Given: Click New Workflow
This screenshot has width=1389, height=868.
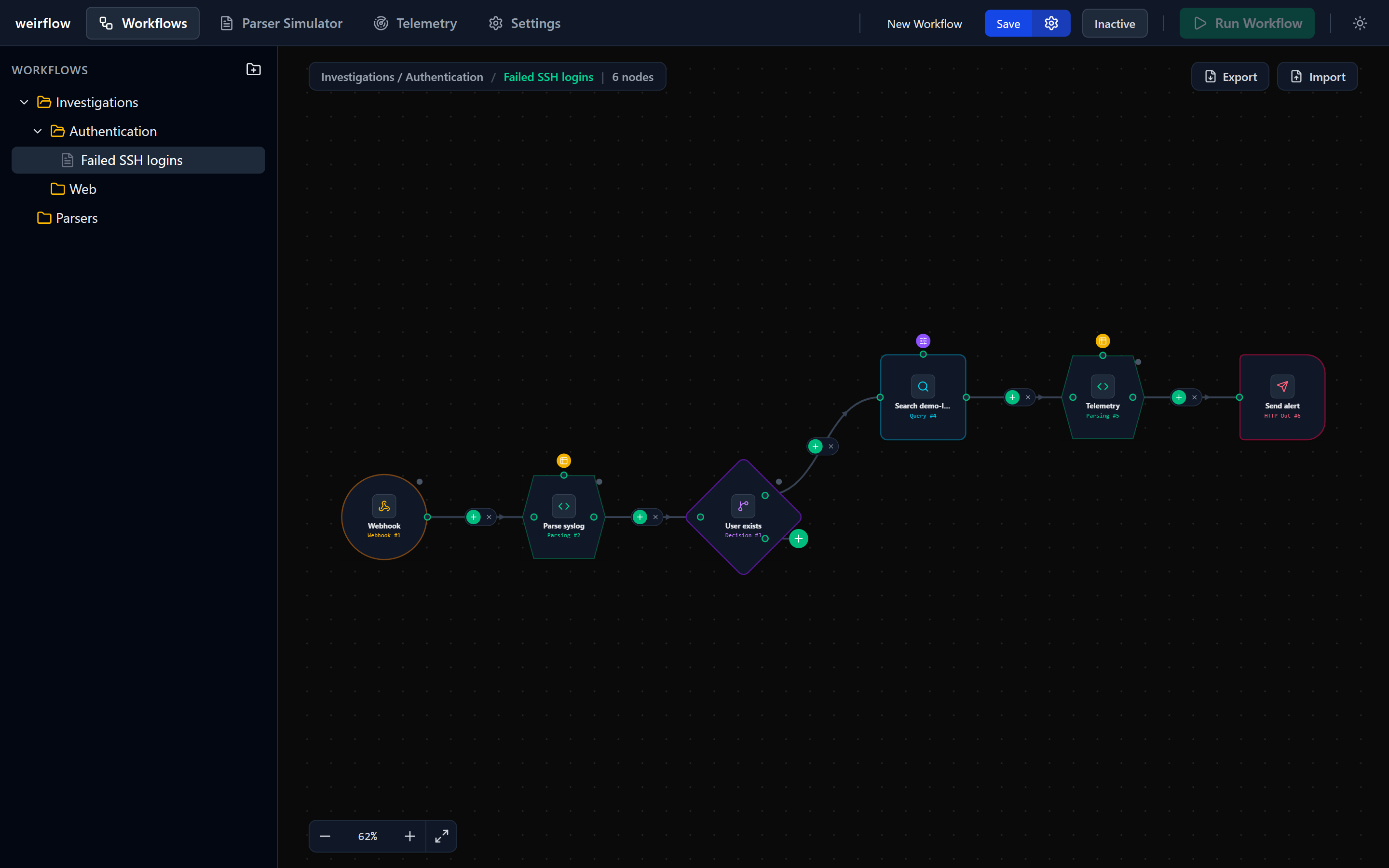Looking at the screenshot, I should 924,24.
